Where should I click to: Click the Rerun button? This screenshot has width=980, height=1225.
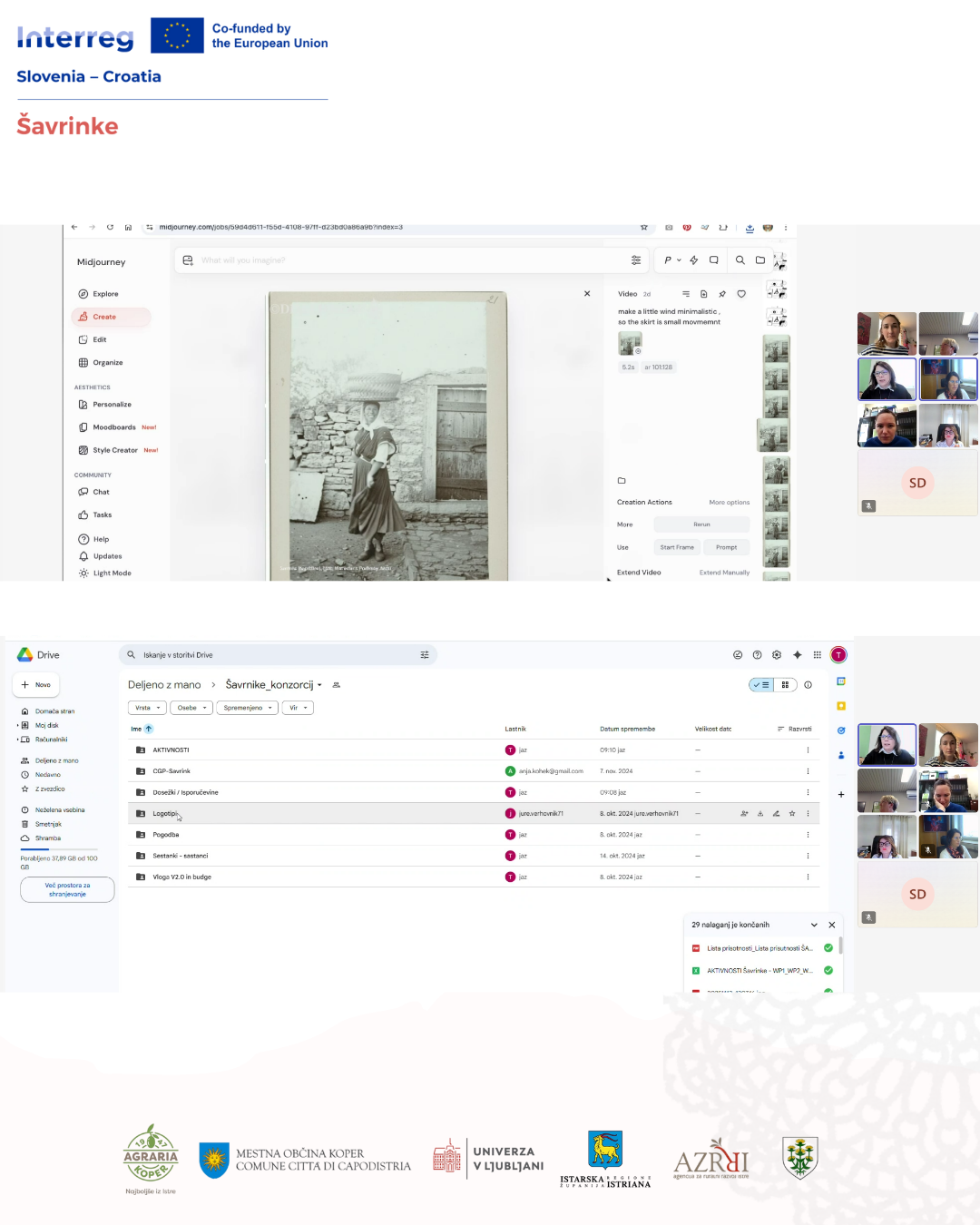tap(701, 524)
